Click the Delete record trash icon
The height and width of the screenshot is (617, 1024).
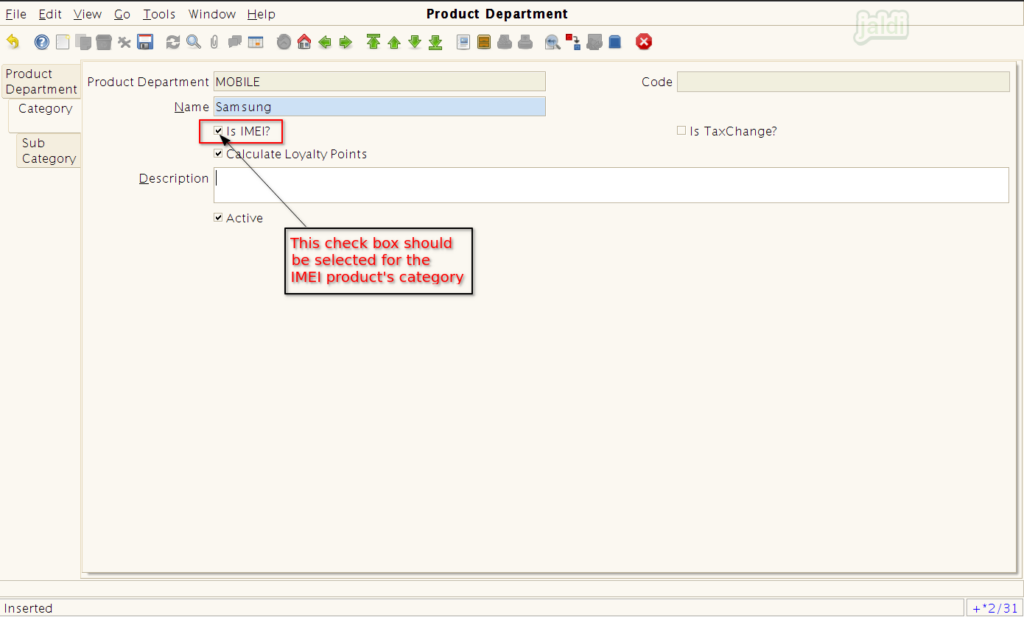tap(103, 42)
